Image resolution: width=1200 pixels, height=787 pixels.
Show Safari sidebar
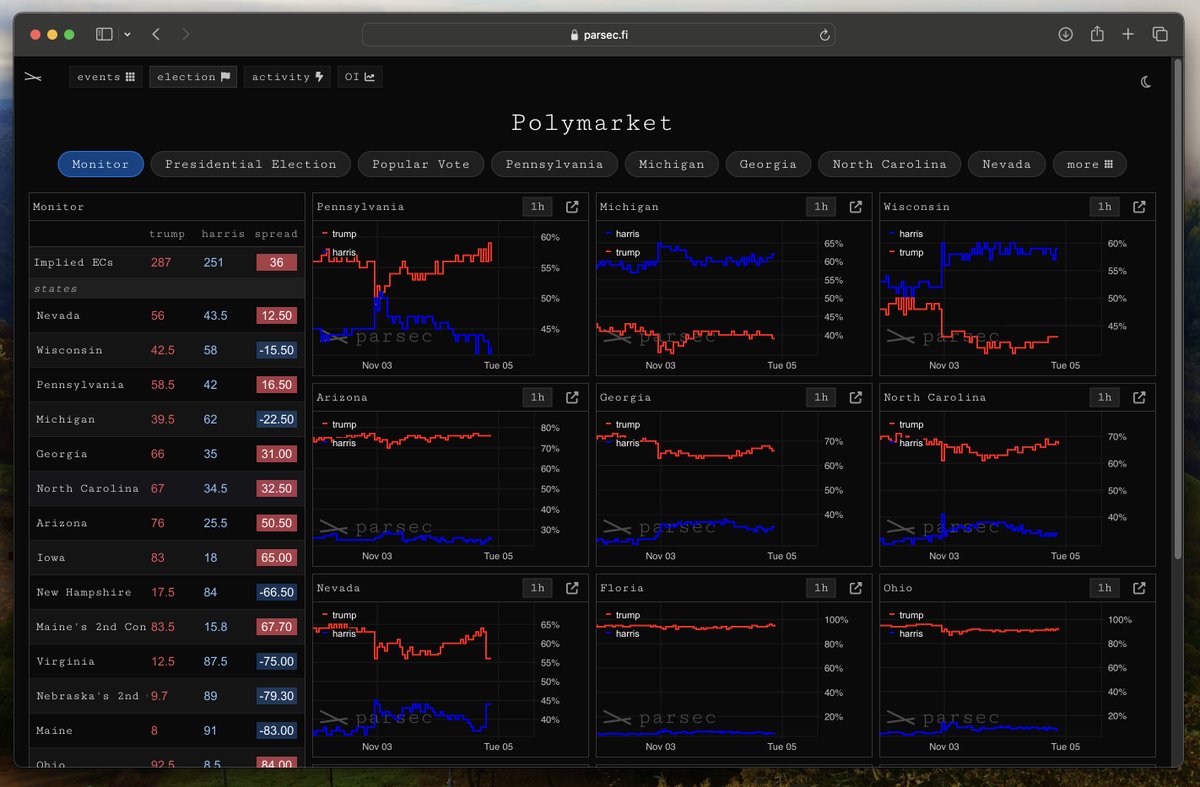(x=104, y=34)
